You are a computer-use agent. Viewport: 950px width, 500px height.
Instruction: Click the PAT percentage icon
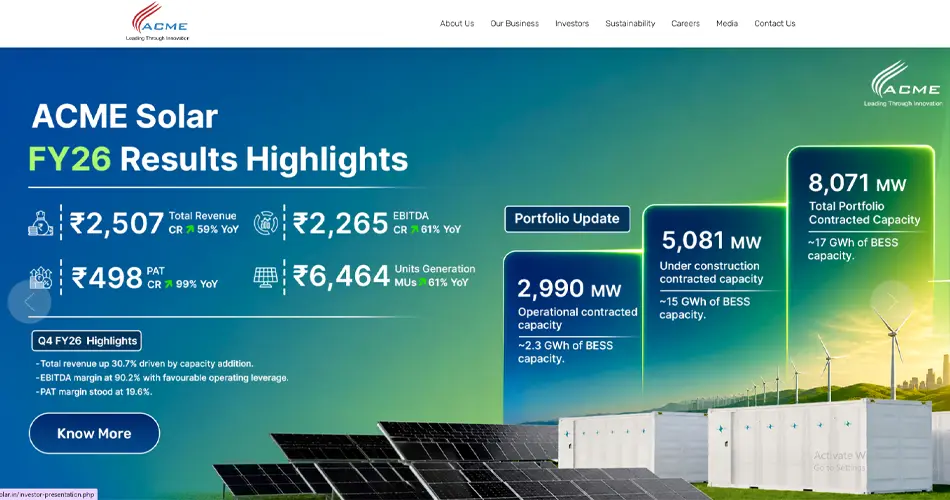[x=41, y=278]
